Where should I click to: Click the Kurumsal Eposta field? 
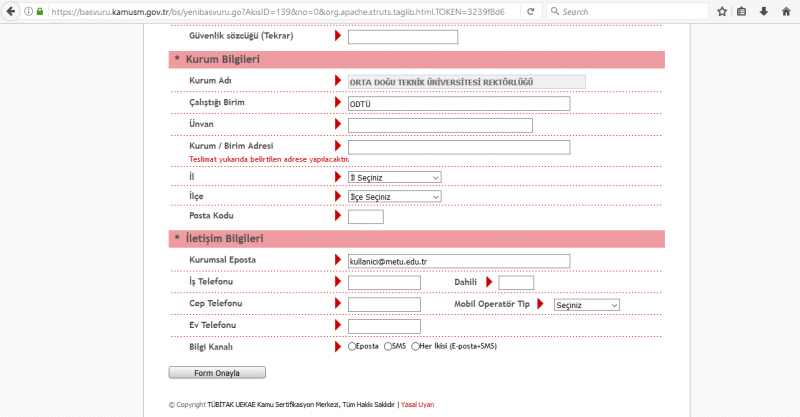[x=459, y=261]
